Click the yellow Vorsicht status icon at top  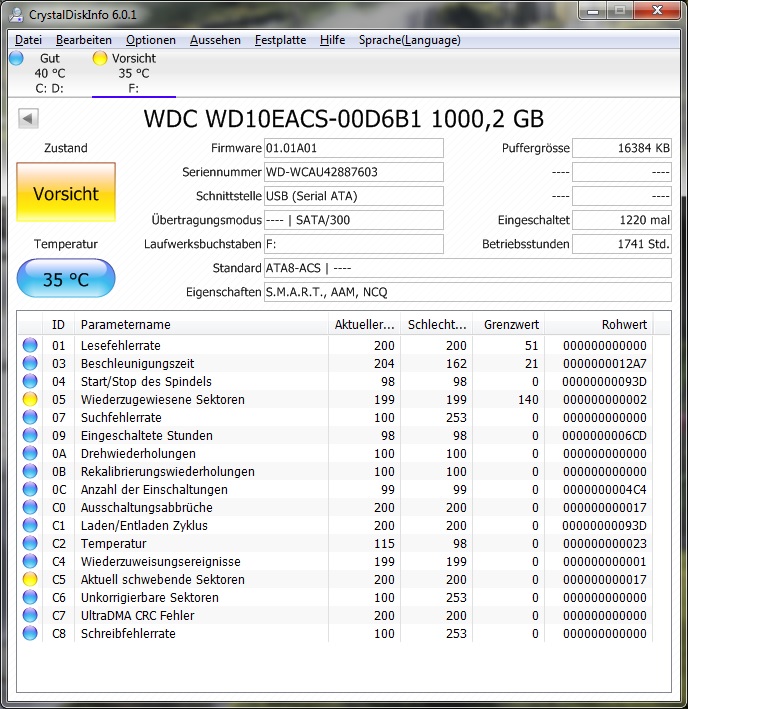pyautogui.click(x=100, y=58)
